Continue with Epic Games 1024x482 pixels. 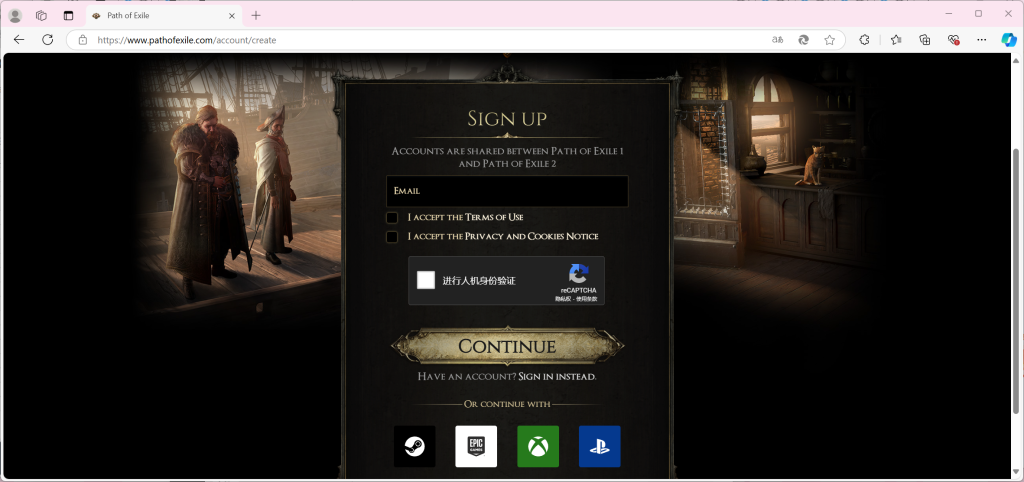click(476, 447)
